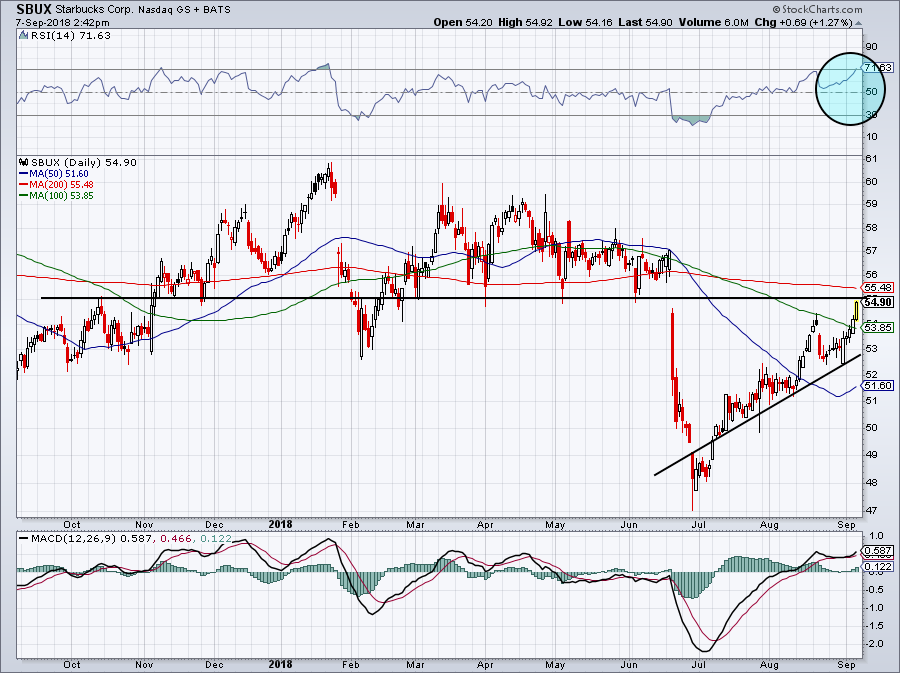The height and width of the screenshot is (673, 900).
Task: Click the blue 51.60 price tag on right axis
Action: coord(877,386)
